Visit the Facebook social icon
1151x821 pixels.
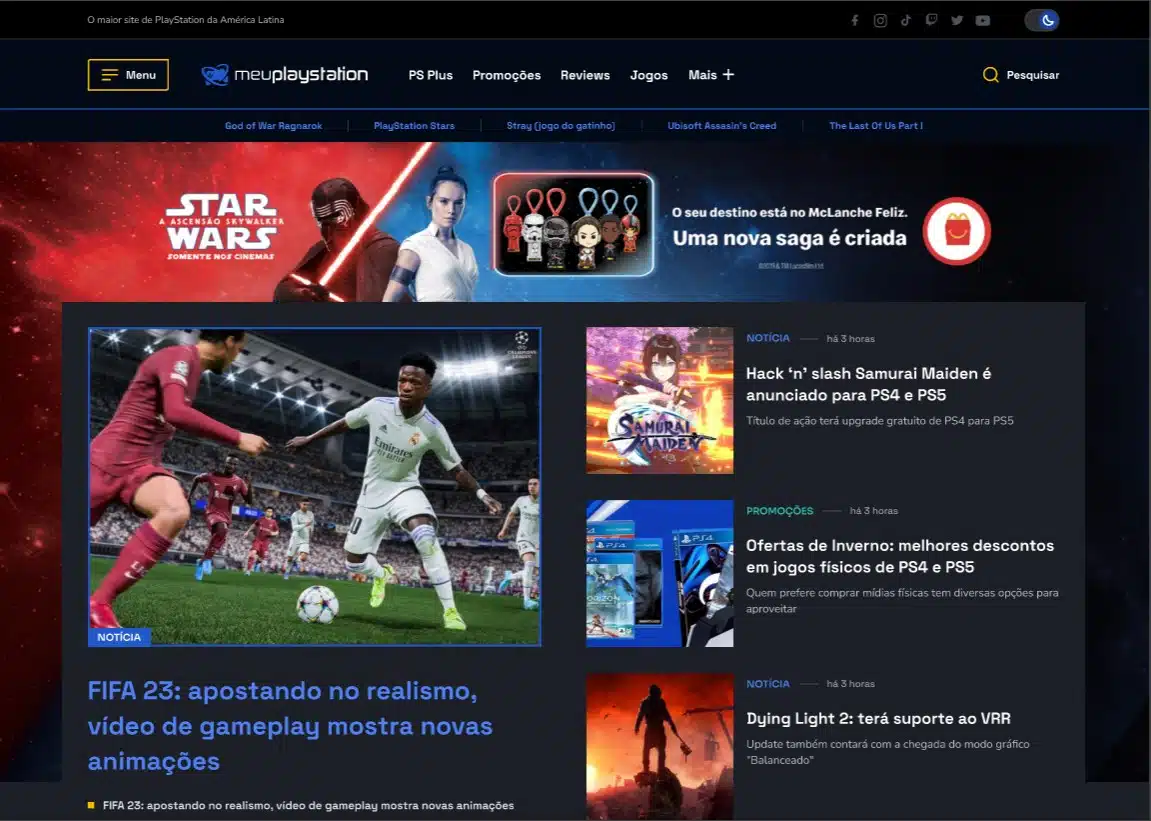(855, 19)
